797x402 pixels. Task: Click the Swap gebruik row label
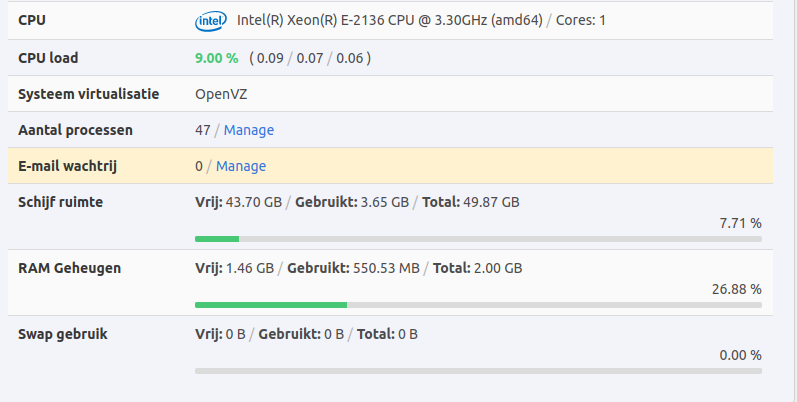(x=63, y=334)
